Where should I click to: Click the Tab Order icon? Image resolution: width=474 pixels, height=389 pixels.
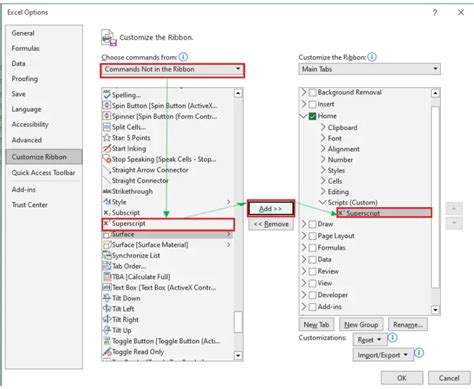pyautogui.click(x=107, y=266)
